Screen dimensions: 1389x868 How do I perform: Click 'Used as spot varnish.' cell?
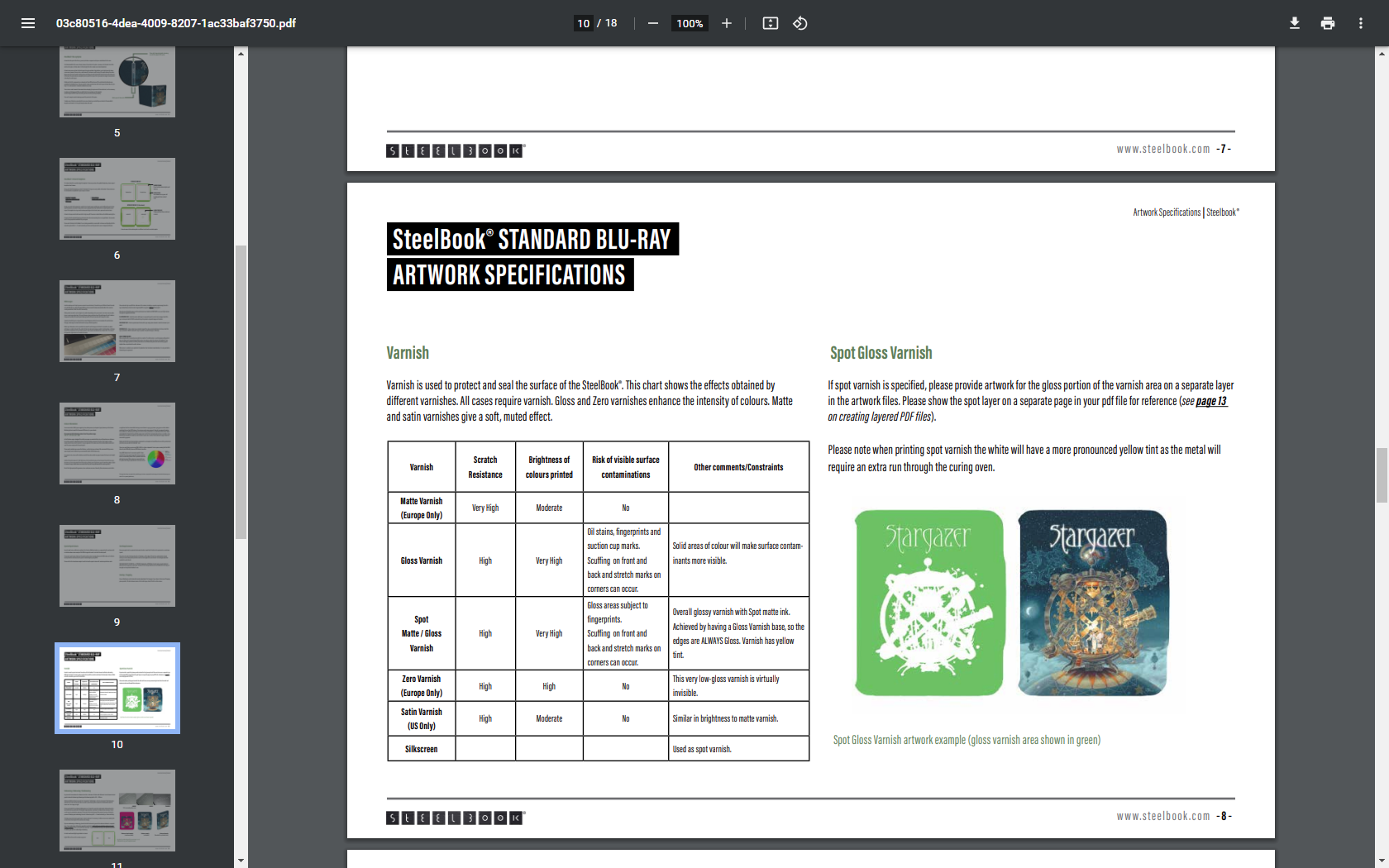point(738,749)
